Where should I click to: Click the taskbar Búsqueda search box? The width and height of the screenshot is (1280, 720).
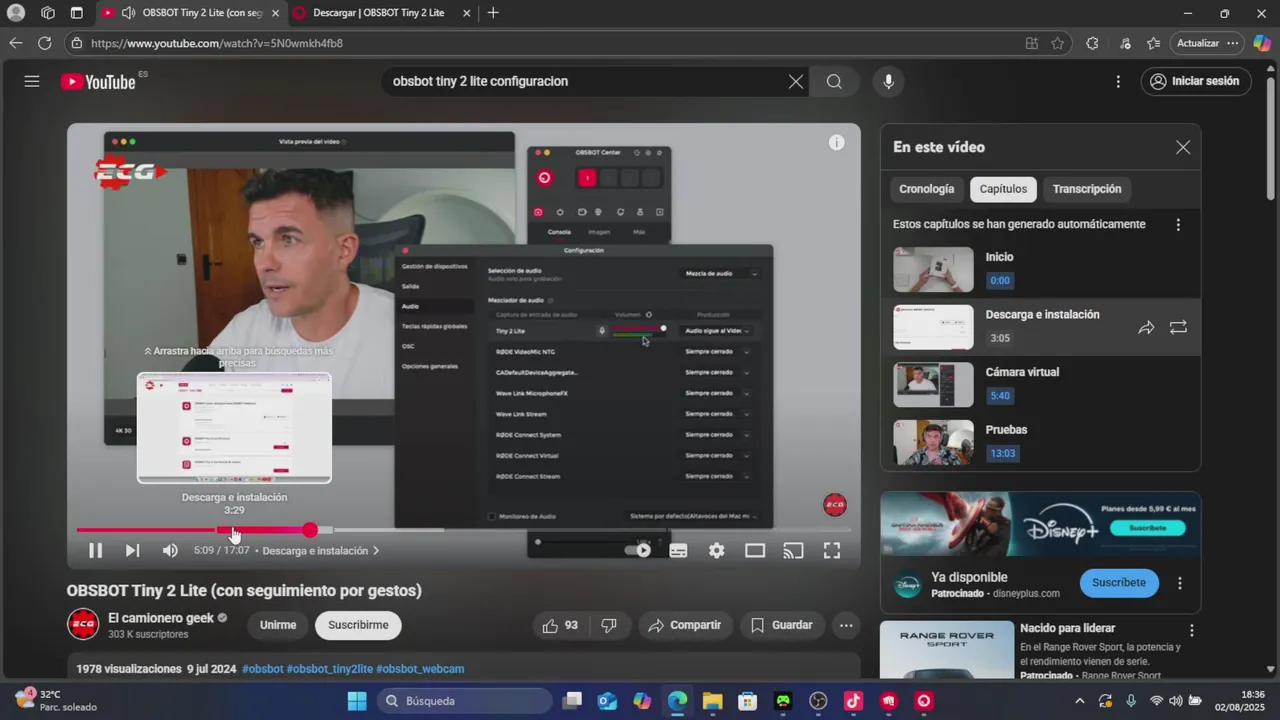coord(465,701)
